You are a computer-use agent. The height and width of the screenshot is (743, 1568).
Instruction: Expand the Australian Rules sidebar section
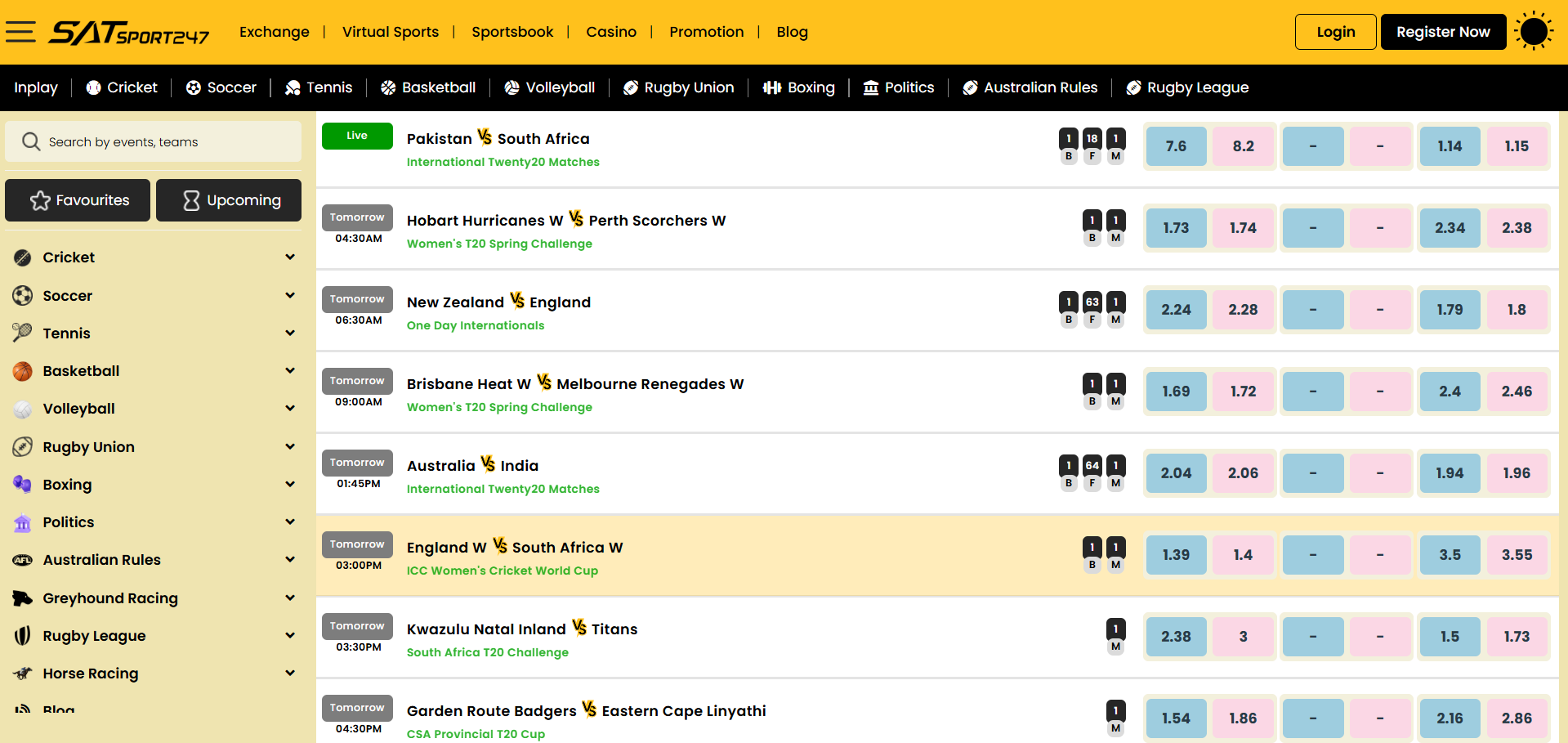coord(290,560)
